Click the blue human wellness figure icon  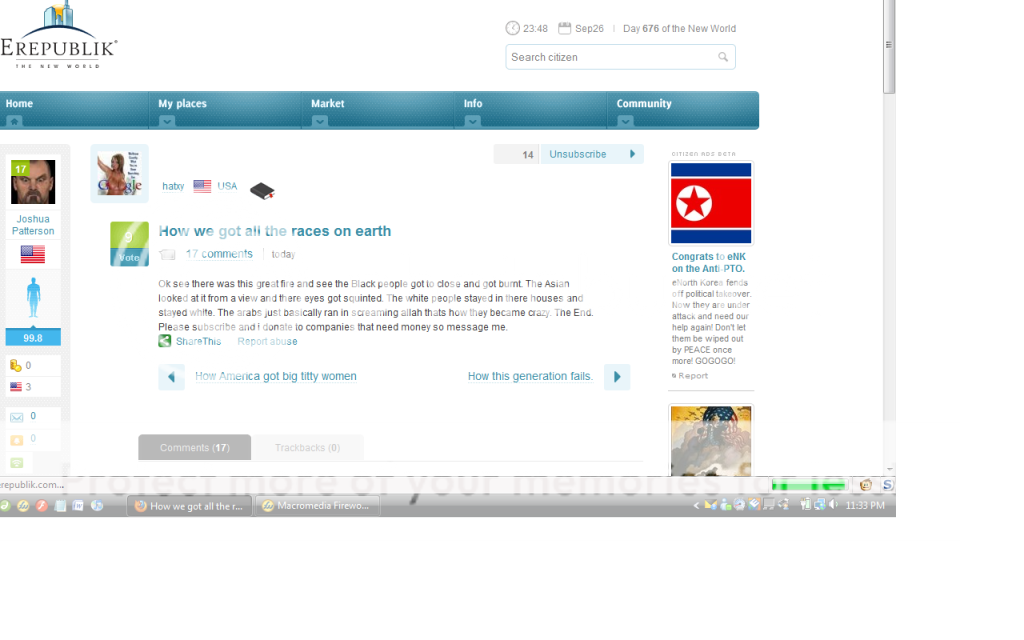pos(33,298)
